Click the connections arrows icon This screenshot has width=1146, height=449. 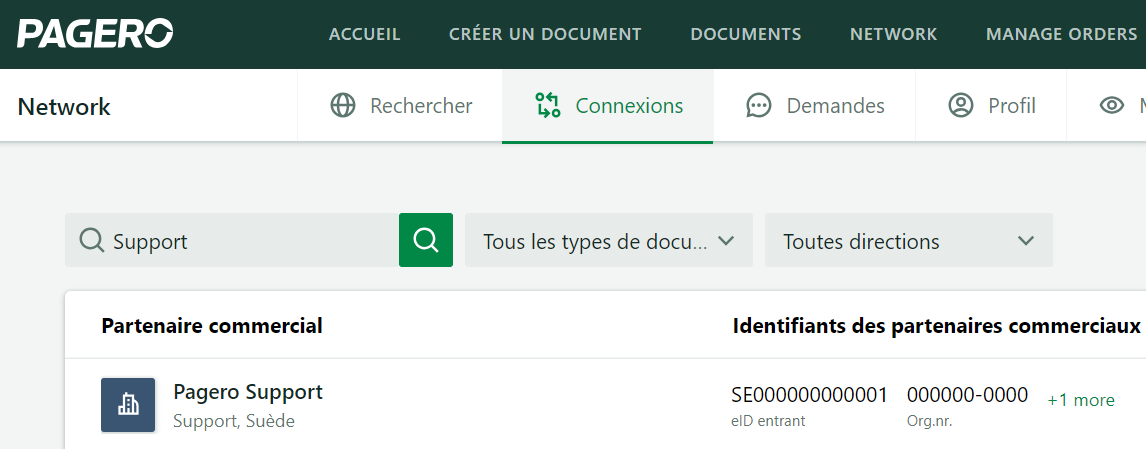[x=547, y=105]
